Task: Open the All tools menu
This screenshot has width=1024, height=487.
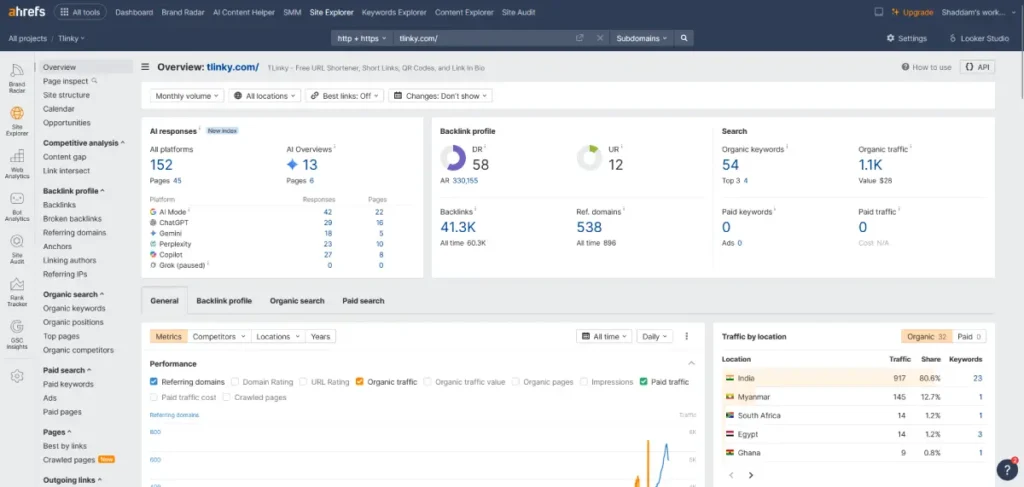Action: pyautogui.click(x=80, y=12)
